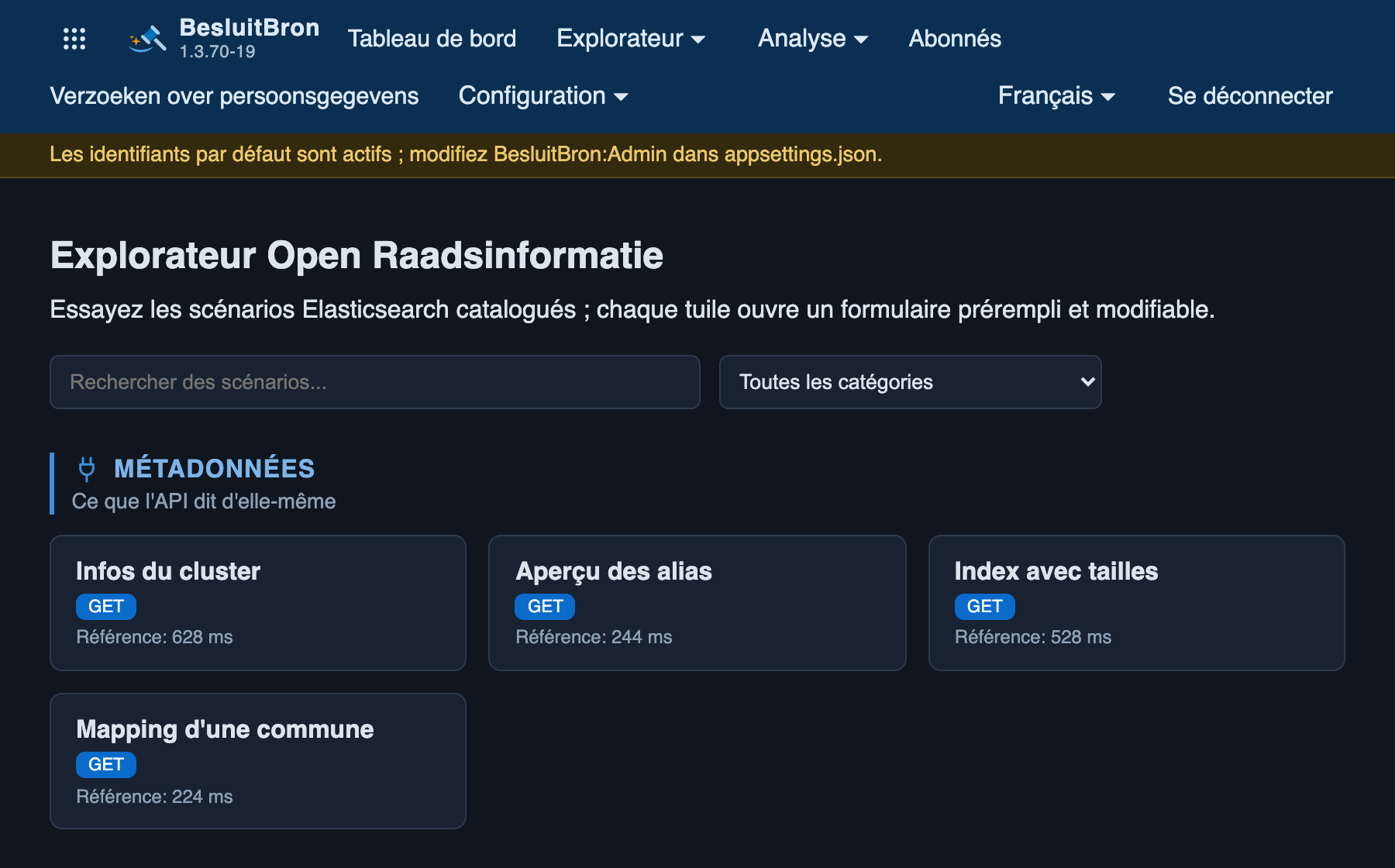Expand the Analyse dropdown
The height and width of the screenshot is (868, 1395).
pos(813,39)
